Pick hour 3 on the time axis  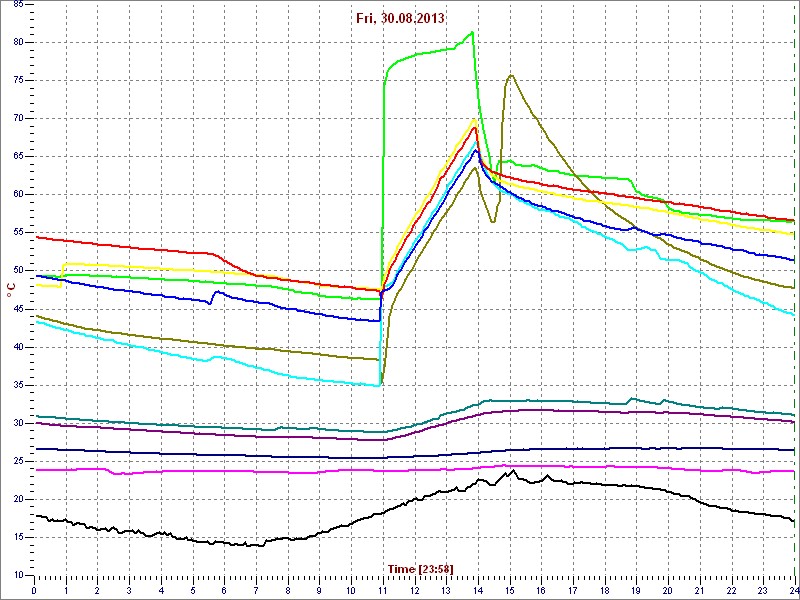[x=129, y=590]
